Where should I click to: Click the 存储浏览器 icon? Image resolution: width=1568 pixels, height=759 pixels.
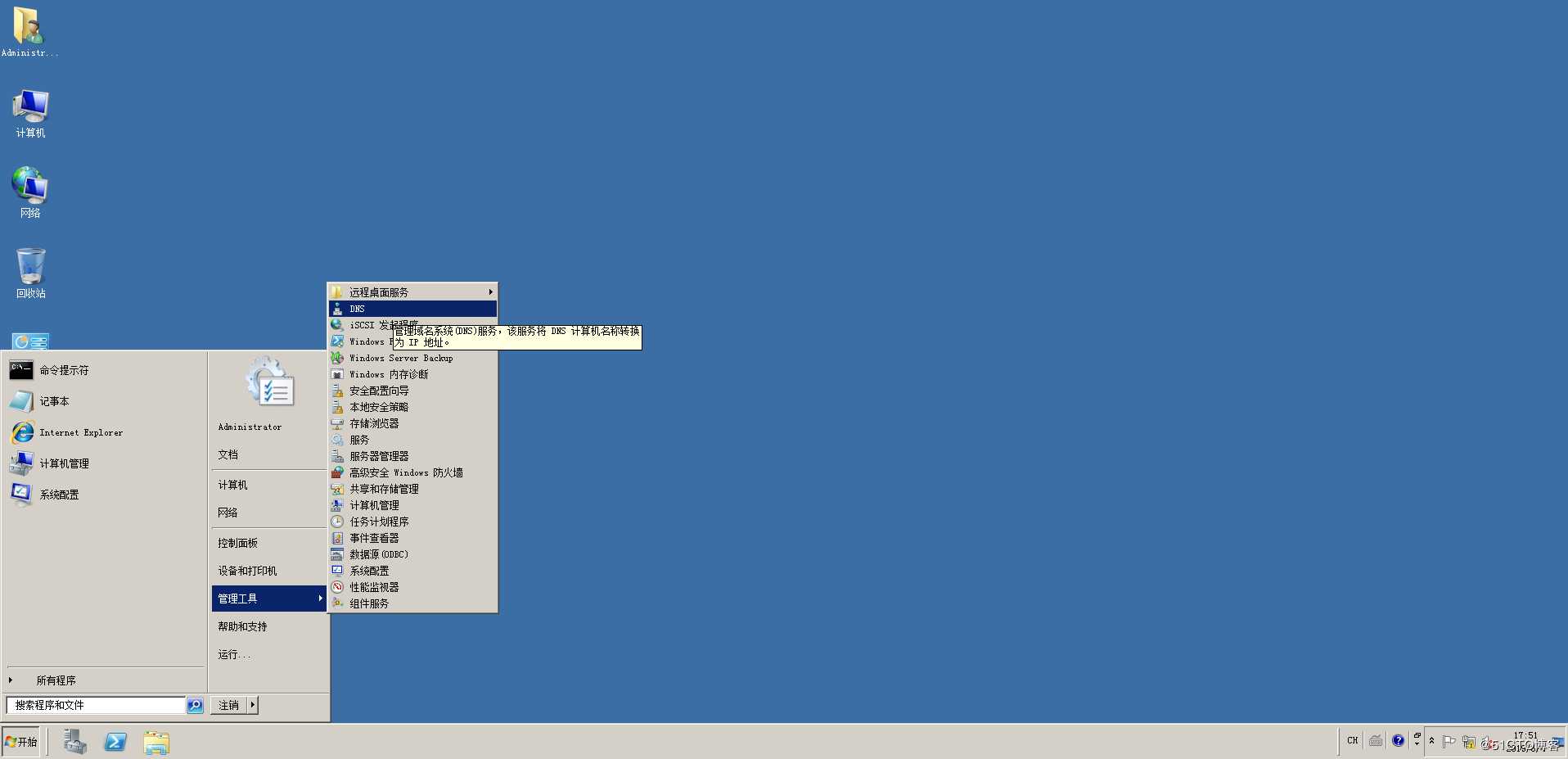pos(337,423)
